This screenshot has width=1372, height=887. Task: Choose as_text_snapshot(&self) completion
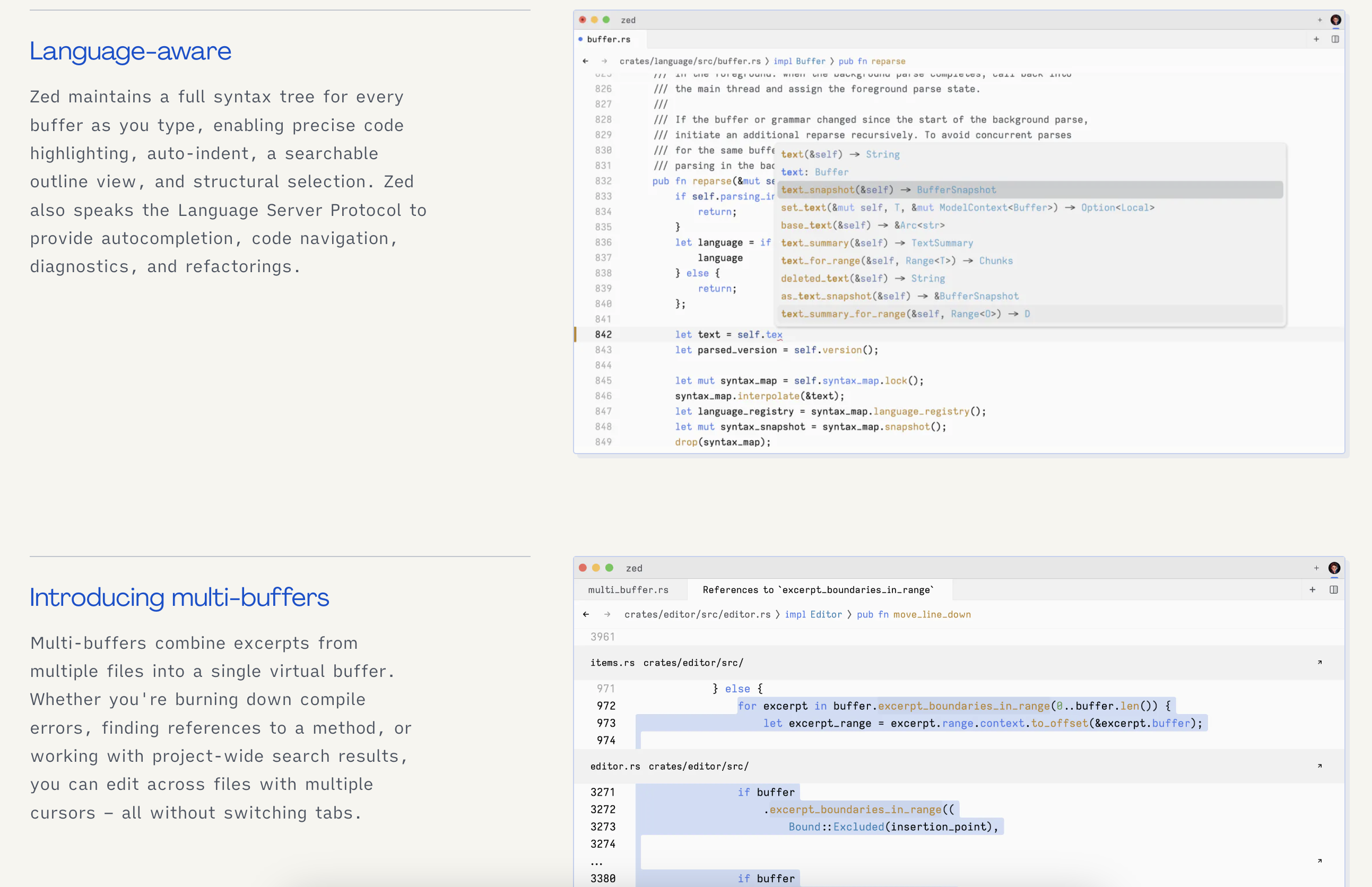(x=1030, y=296)
